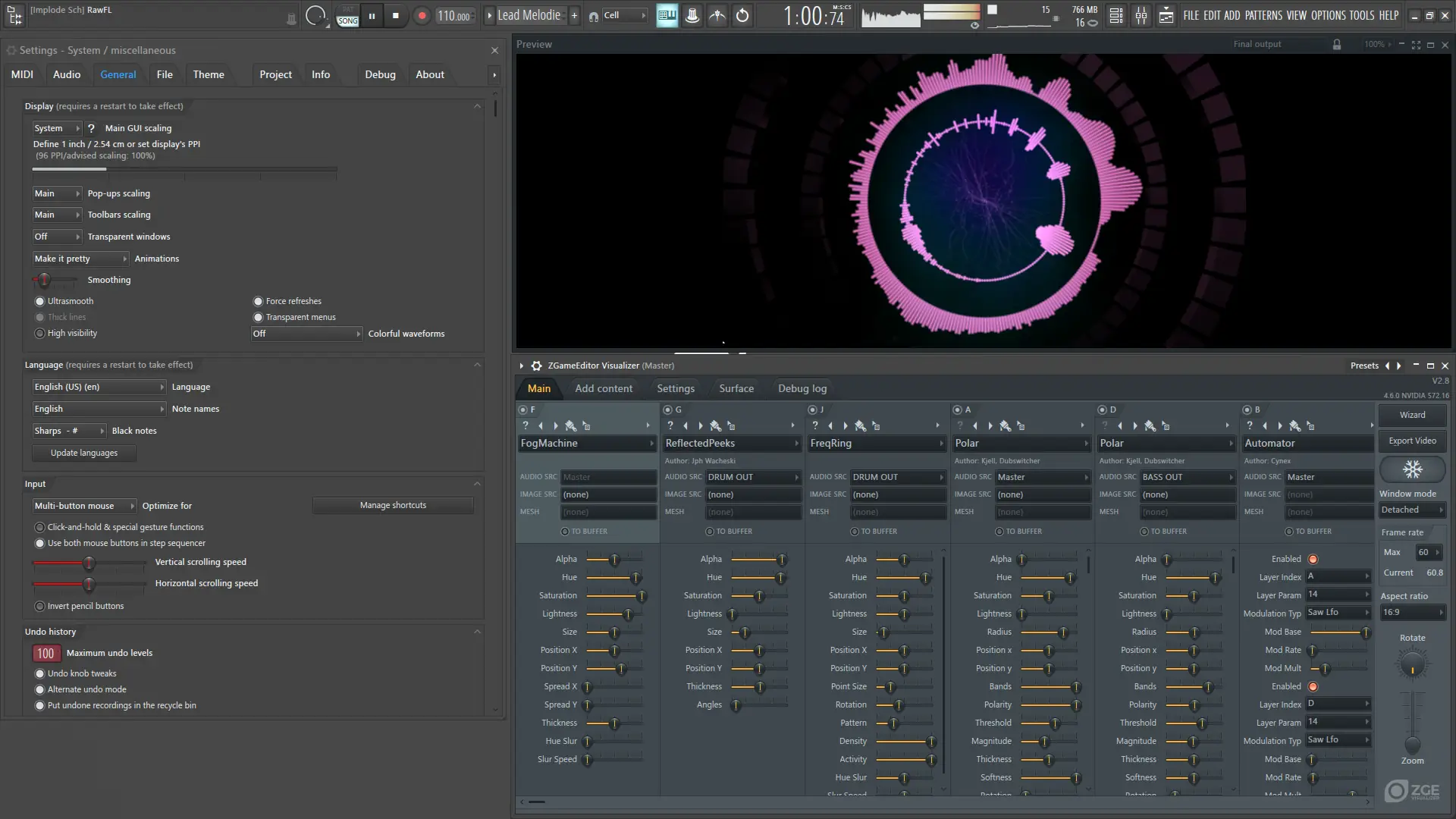This screenshot has width=1456, height=819.
Task: Click the Export Video button
Action: (x=1412, y=441)
